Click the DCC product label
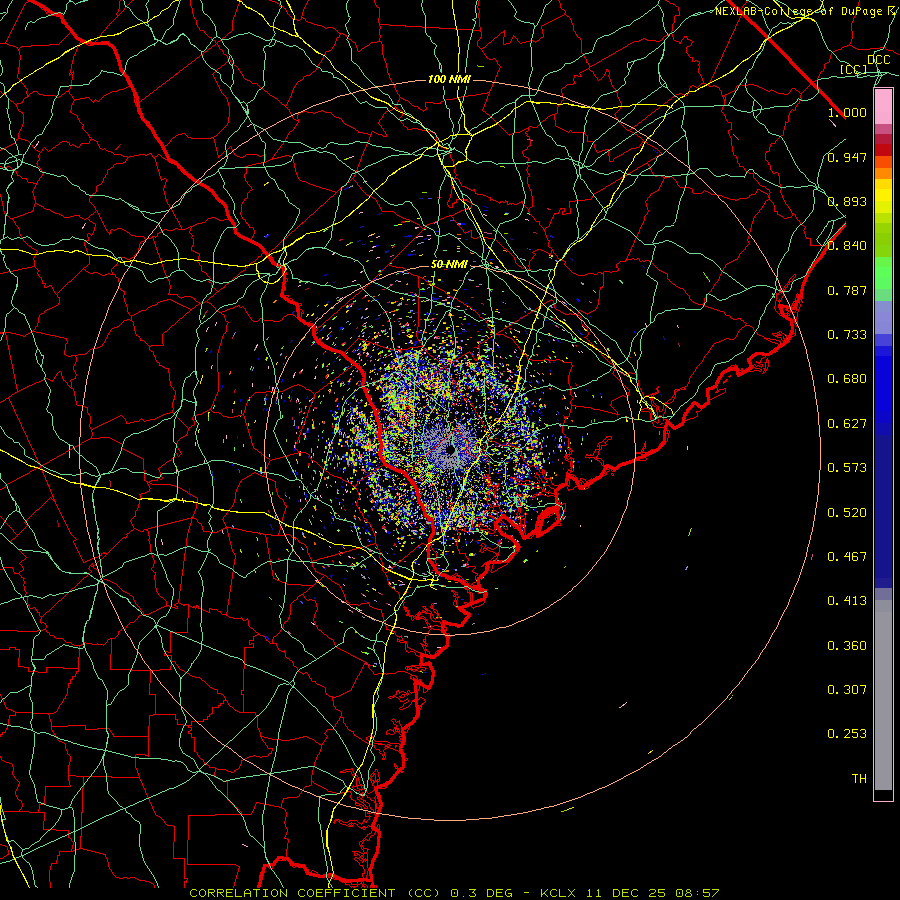 [879, 60]
